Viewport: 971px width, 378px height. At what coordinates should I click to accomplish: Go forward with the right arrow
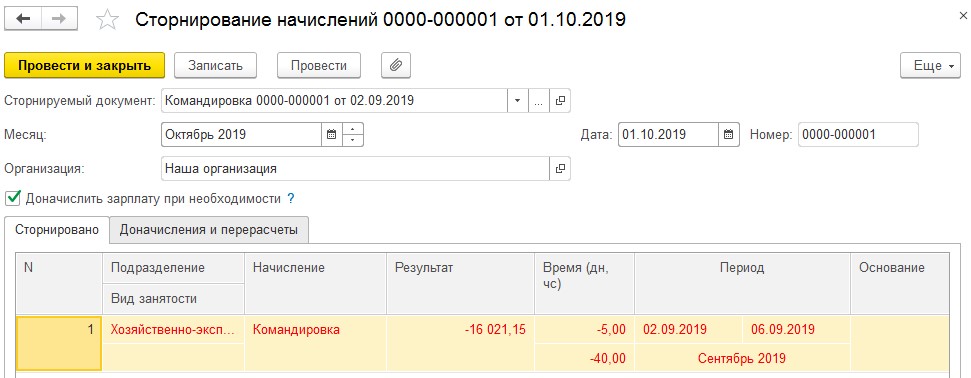point(59,19)
